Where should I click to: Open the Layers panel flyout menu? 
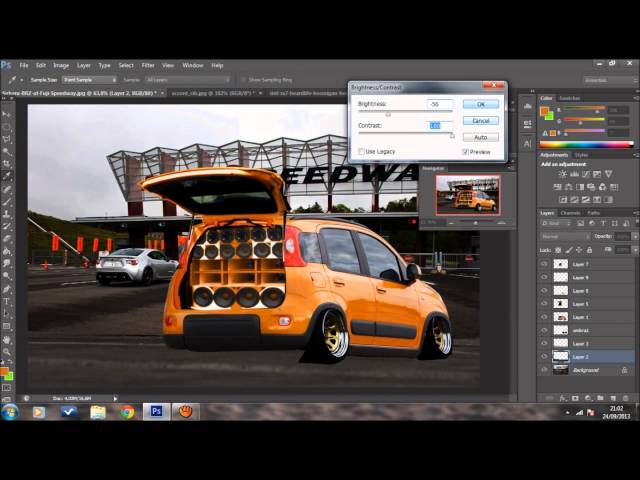coord(636,213)
